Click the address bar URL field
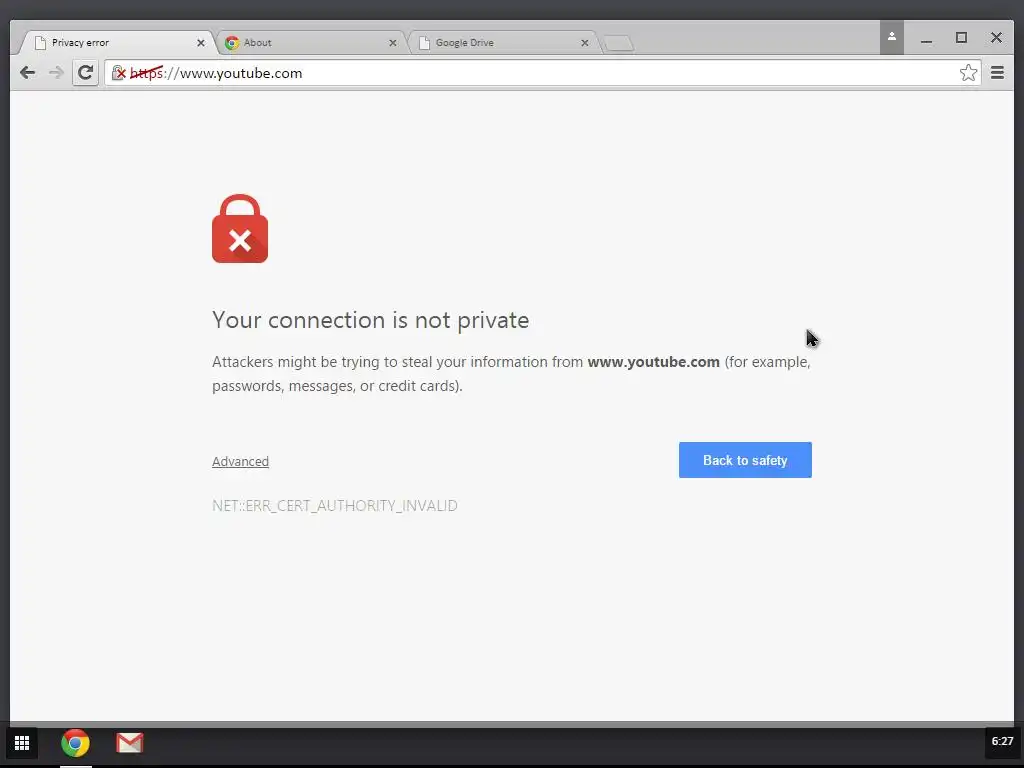This screenshot has height=768, width=1024. [542, 72]
